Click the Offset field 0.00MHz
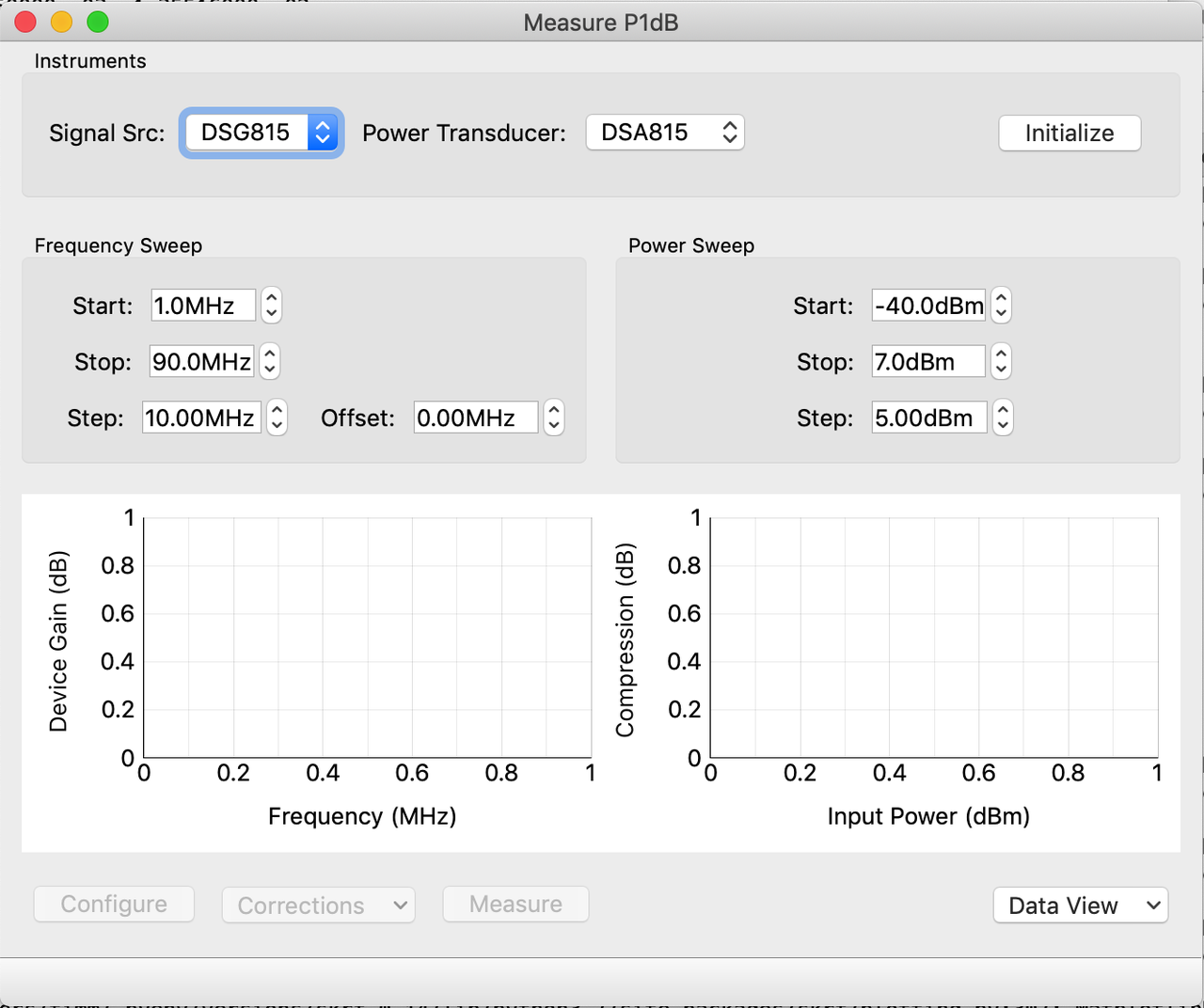1204x1008 pixels. (476, 418)
